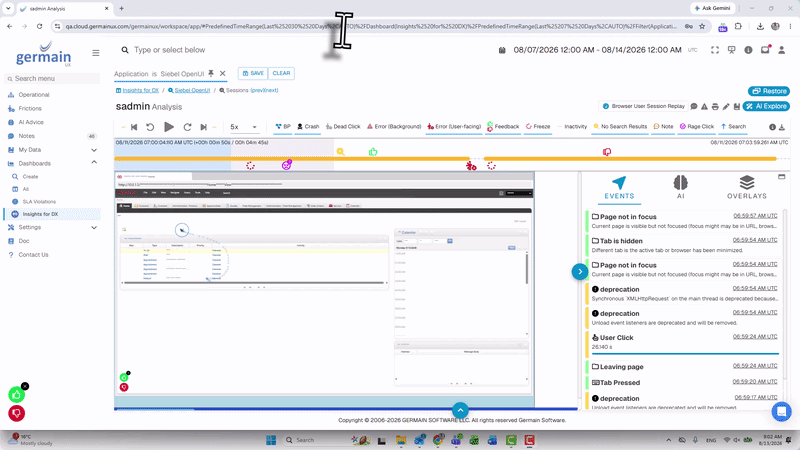Toggle the Error (Background) event filter
Image resolution: width=800 pixels, height=450 pixels.
[394, 127]
